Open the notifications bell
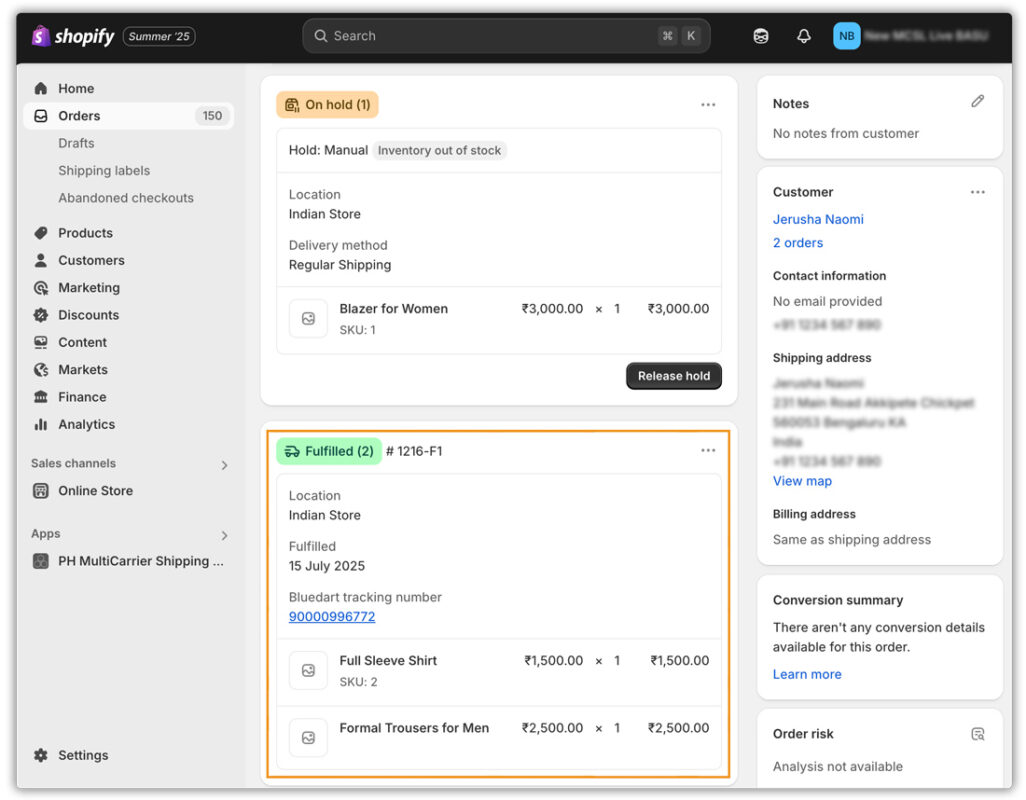 point(804,37)
